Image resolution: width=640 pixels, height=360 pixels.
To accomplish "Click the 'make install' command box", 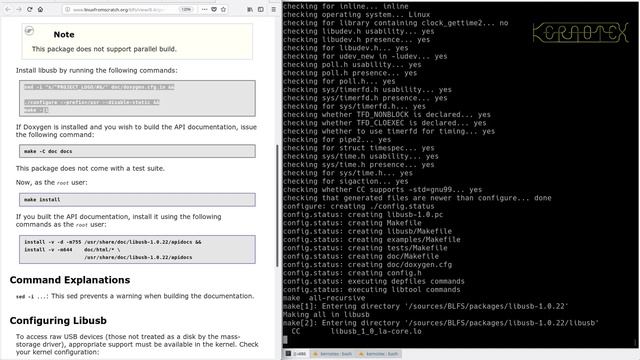I will (137, 200).
